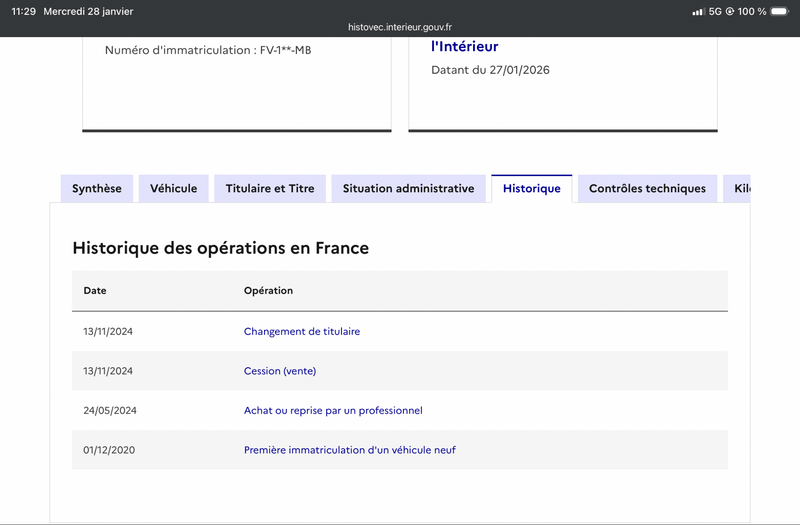Click Première immatriculation d'un véhicule neuf
The height and width of the screenshot is (525, 800).
tap(350, 451)
